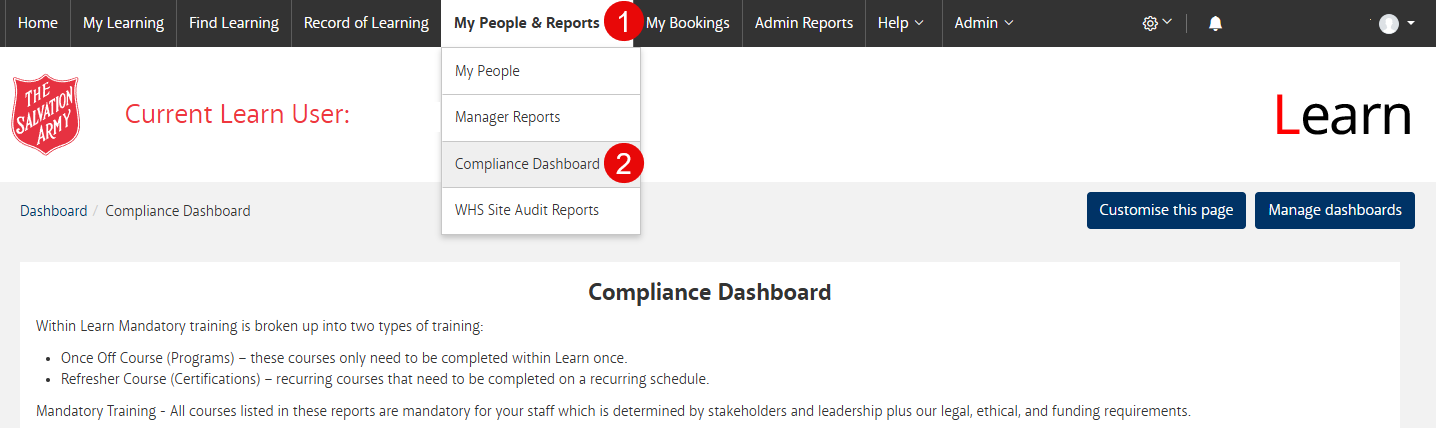Click the Current Learn User label

(237, 115)
